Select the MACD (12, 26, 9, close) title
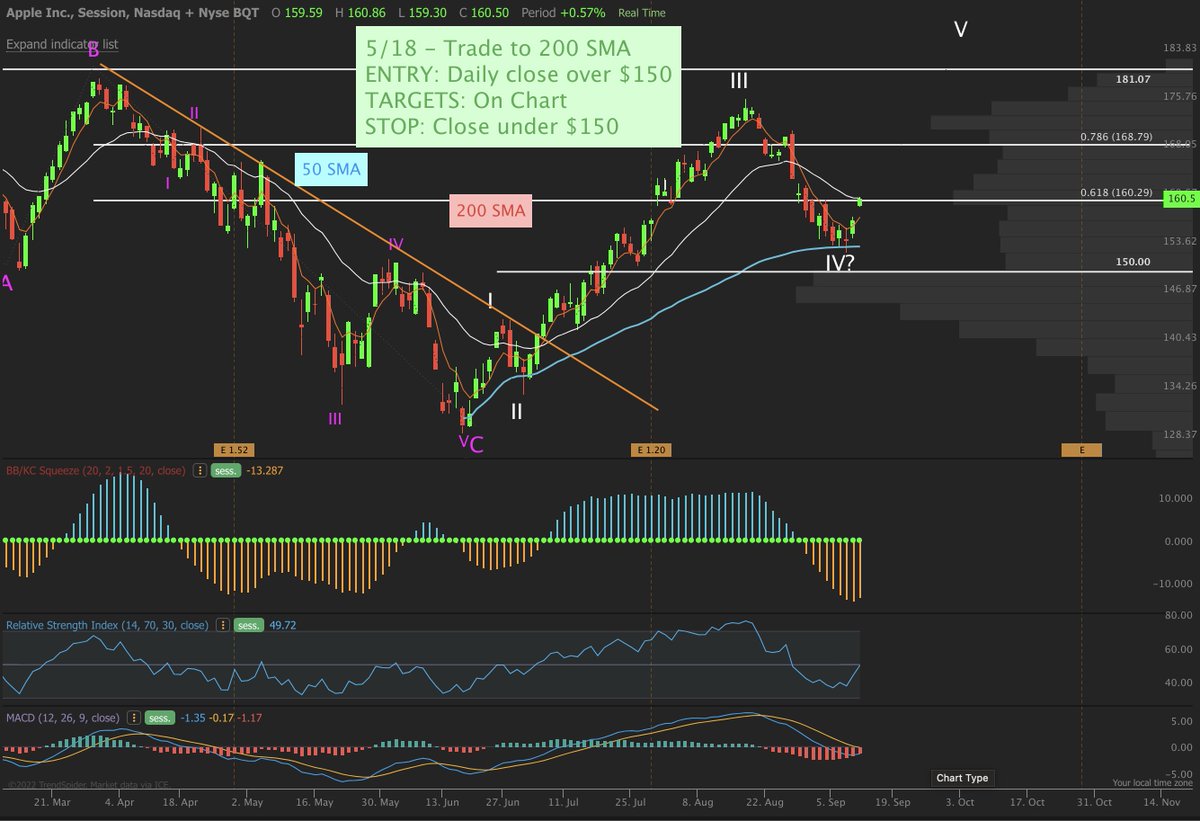 (x=65, y=717)
